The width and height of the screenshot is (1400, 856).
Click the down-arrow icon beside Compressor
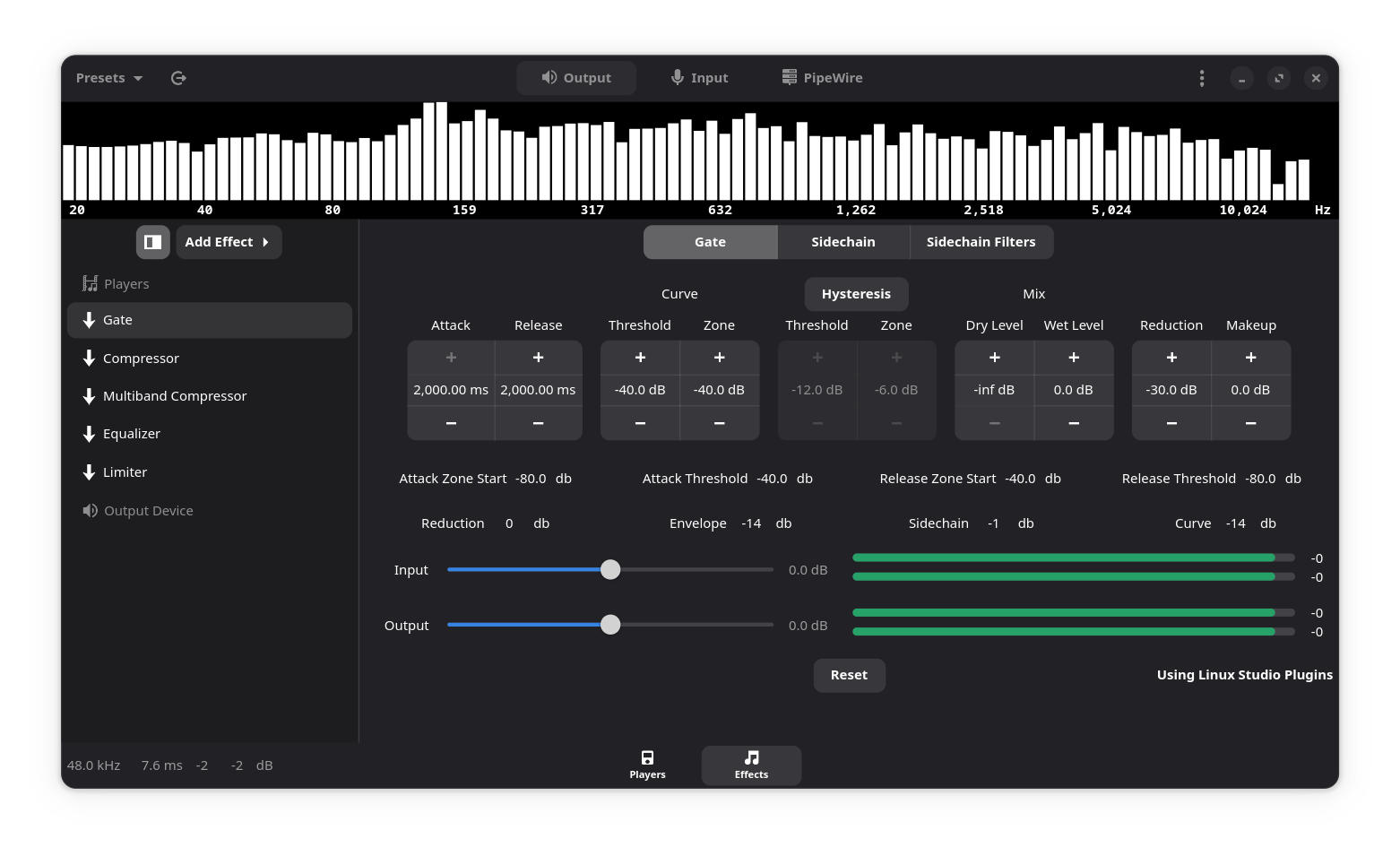[89, 359]
